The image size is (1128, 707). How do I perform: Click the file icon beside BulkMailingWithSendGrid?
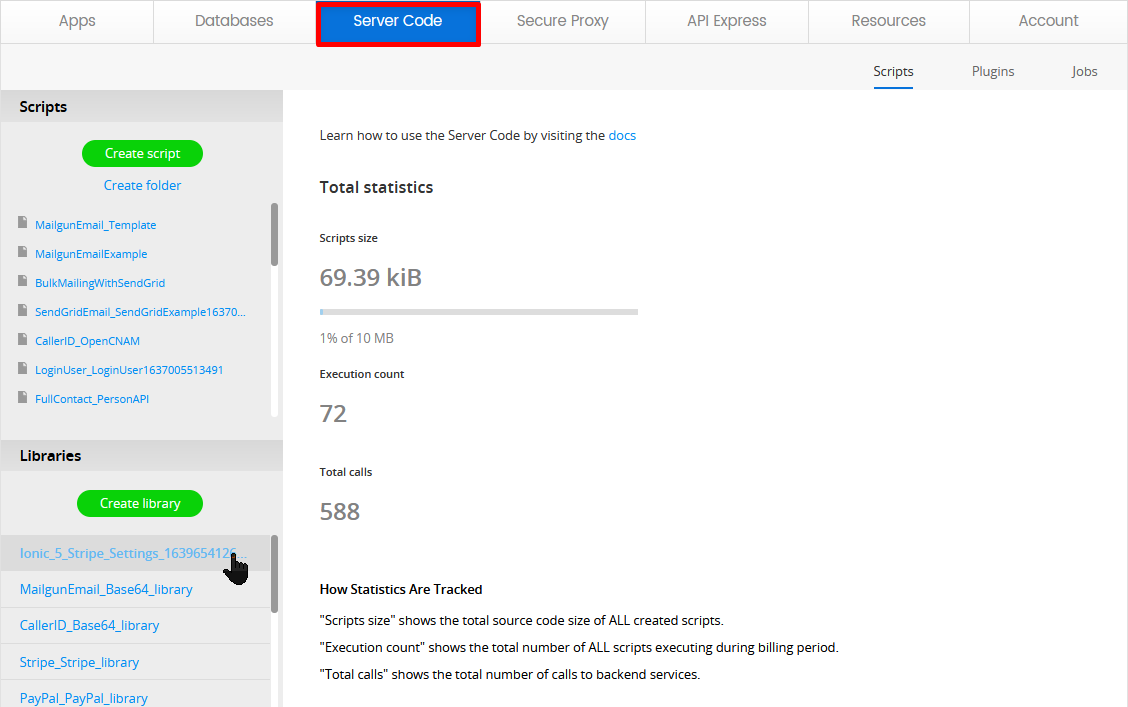coord(23,280)
